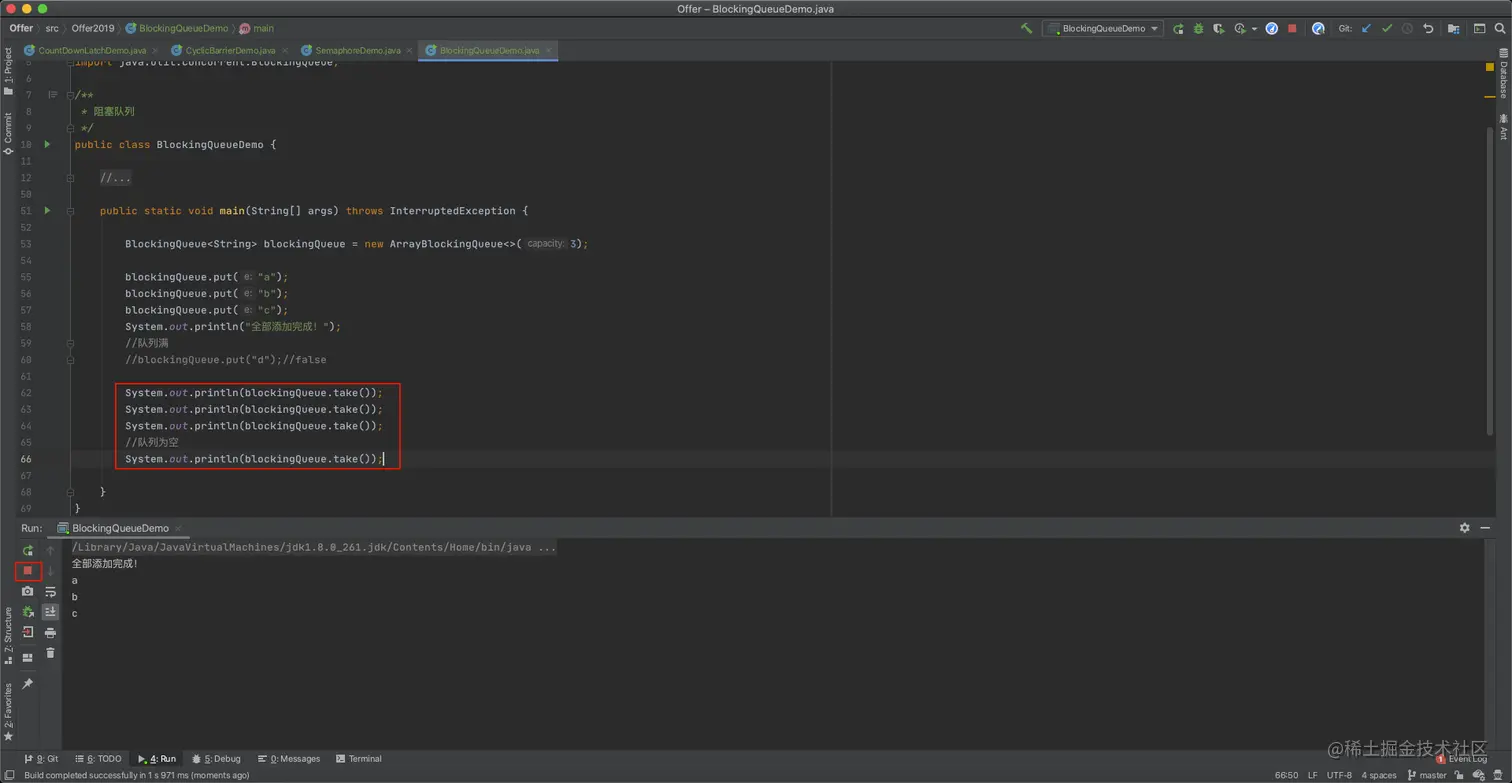Select the BlockingQueueDemo.java editor tab
This screenshot has height=783, width=1512.
(x=489, y=50)
